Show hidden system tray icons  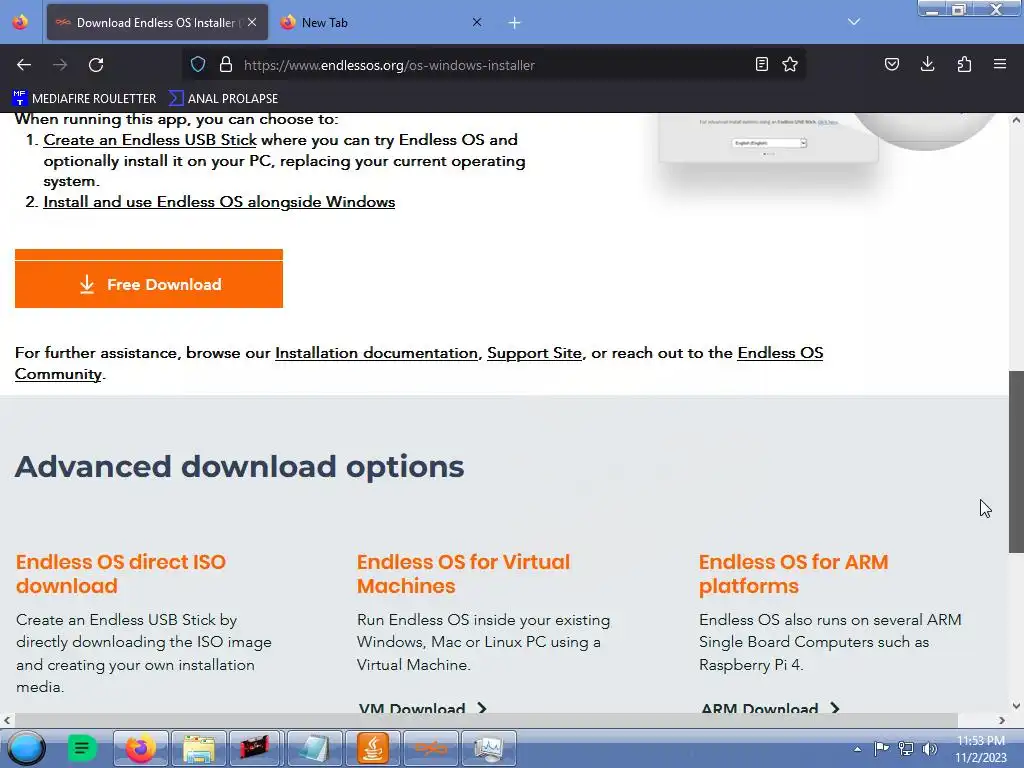coord(857,749)
